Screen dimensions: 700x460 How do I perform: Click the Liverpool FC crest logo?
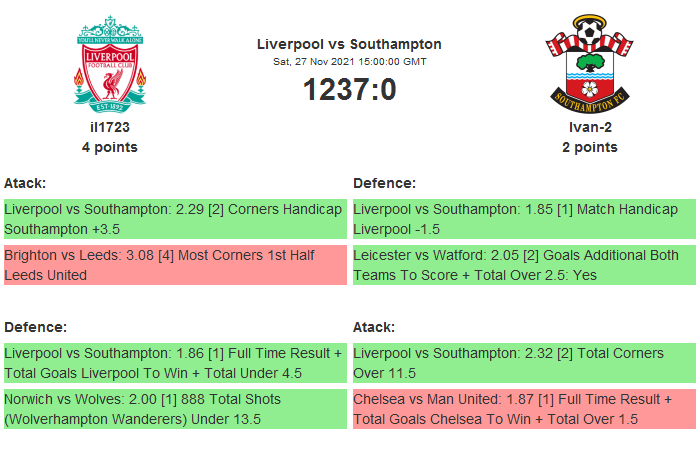pos(110,63)
